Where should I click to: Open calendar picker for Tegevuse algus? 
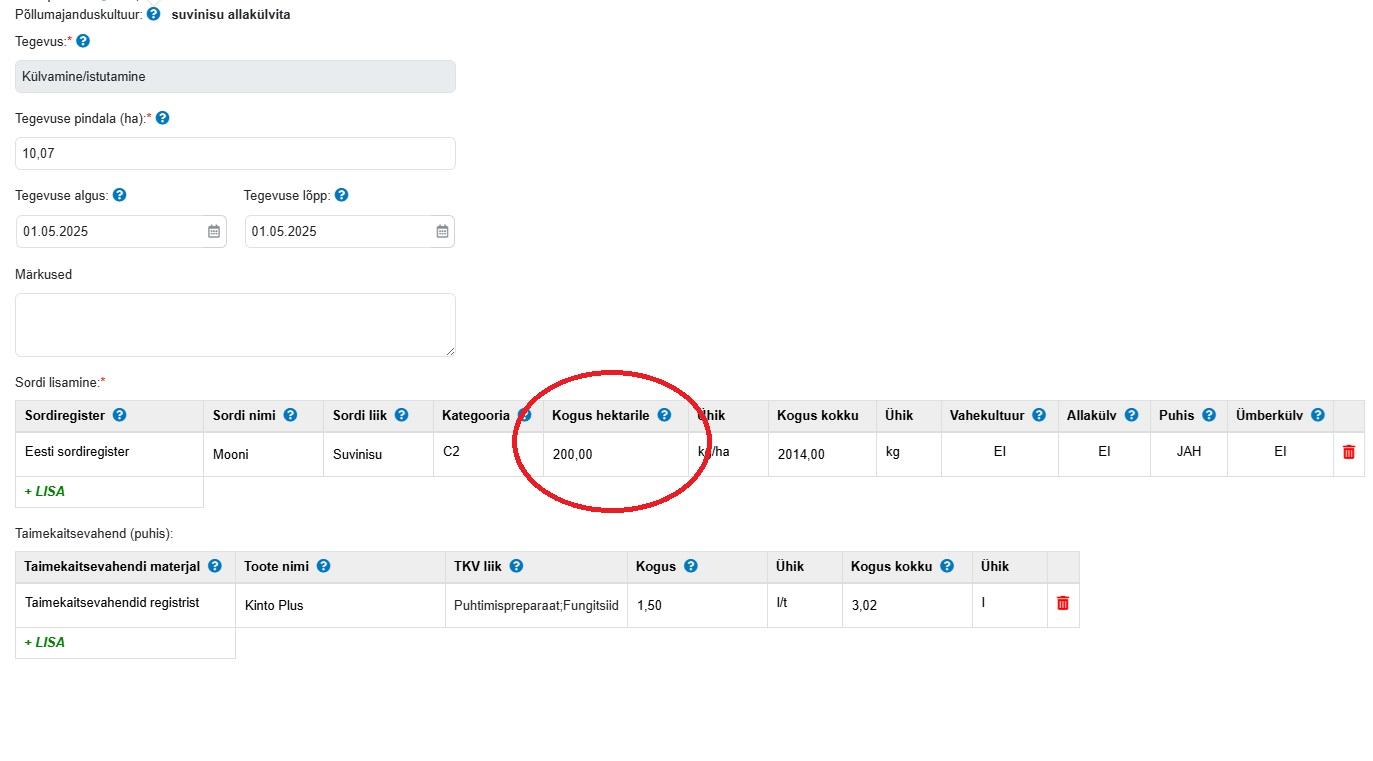click(214, 231)
